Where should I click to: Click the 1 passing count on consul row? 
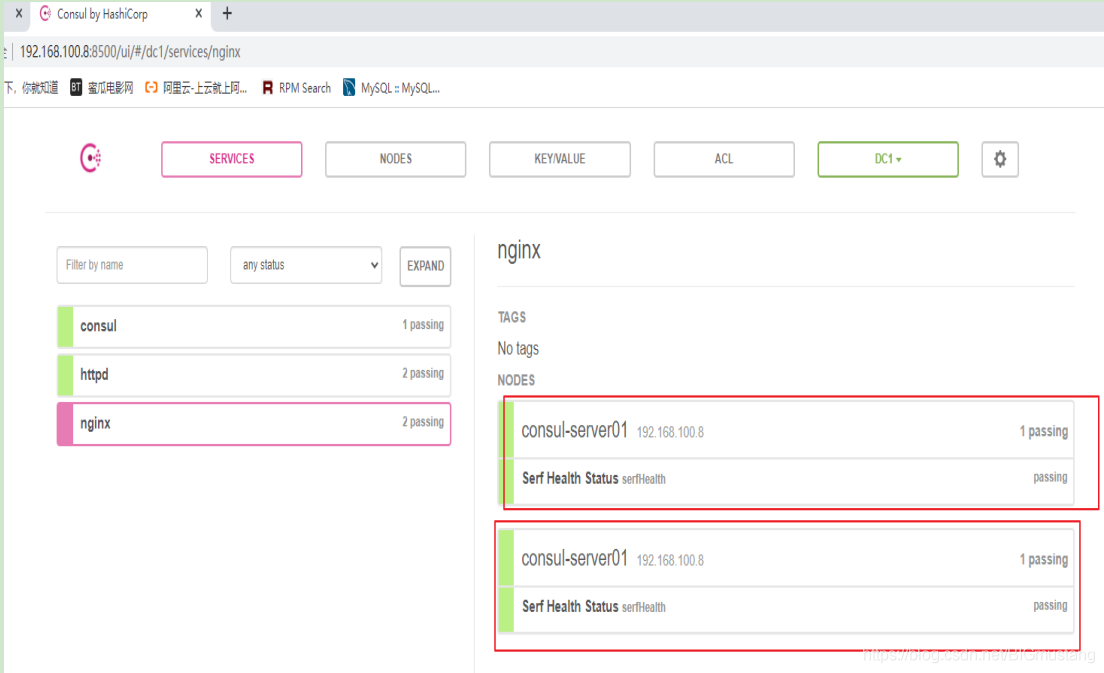(422, 325)
